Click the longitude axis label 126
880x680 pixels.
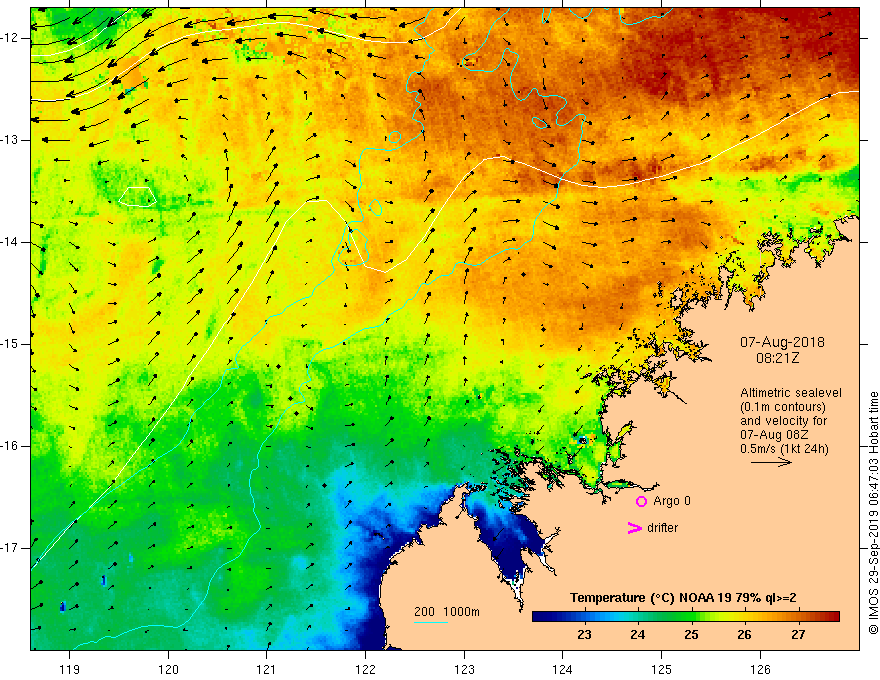[x=760, y=669]
